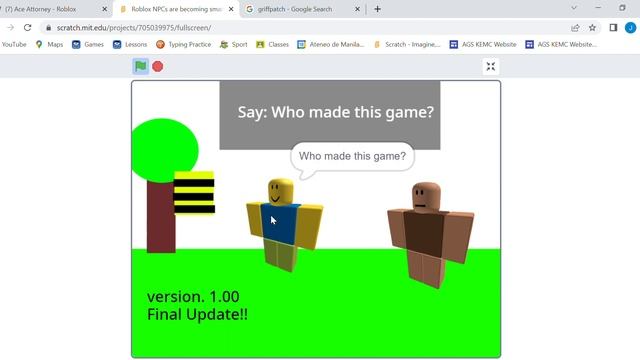Open the YouTube bookmark
The image size is (640, 360).
click(14, 44)
